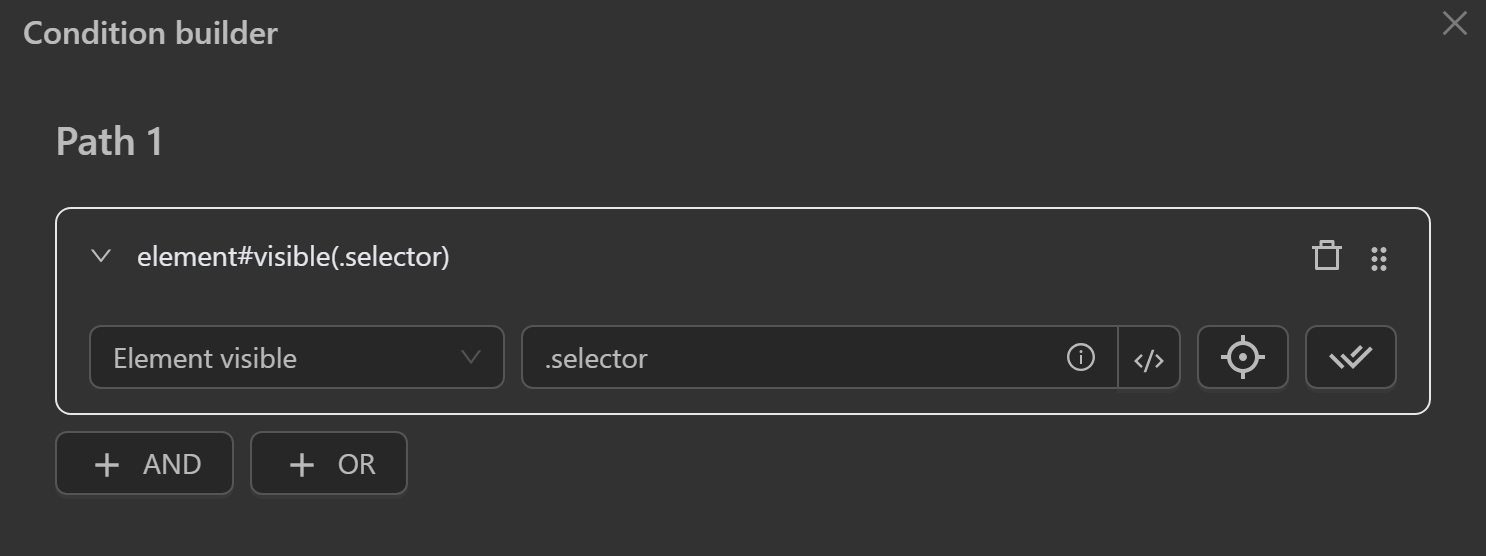Click the plus icon on OR button
This screenshot has width=1486, height=556.
tap(301, 464)
